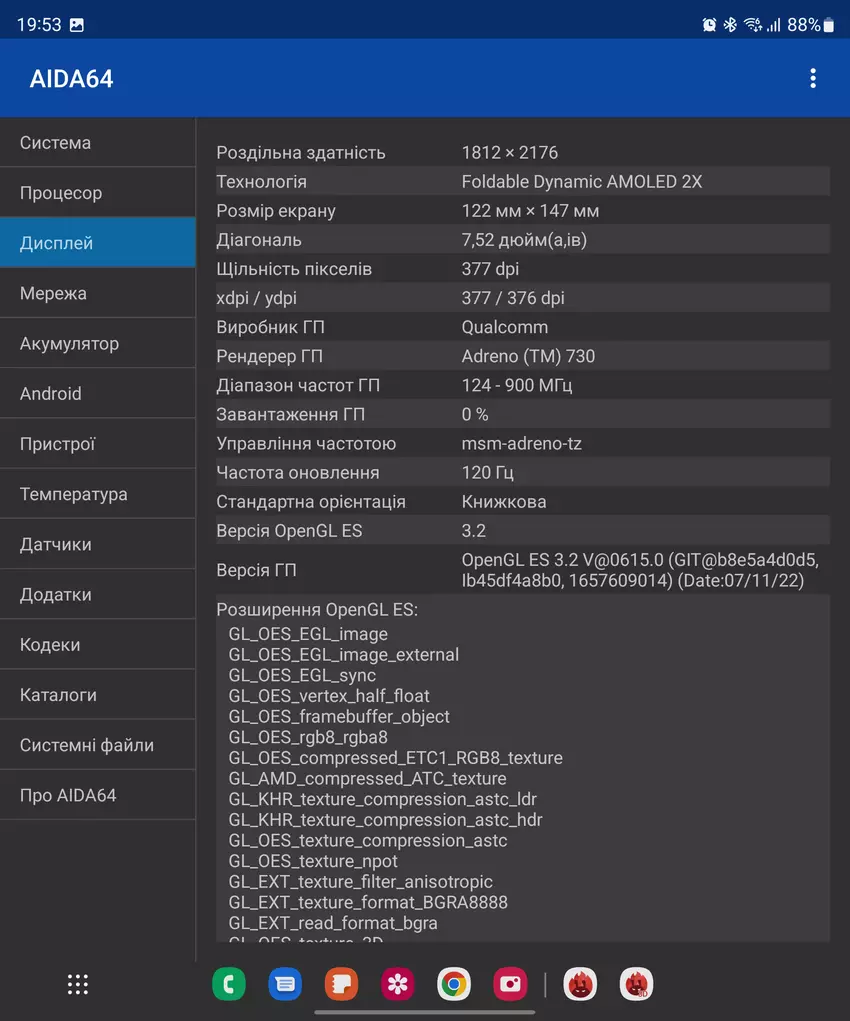
Task: Tap the Версія ГП info row
Action: coord(522,570)
